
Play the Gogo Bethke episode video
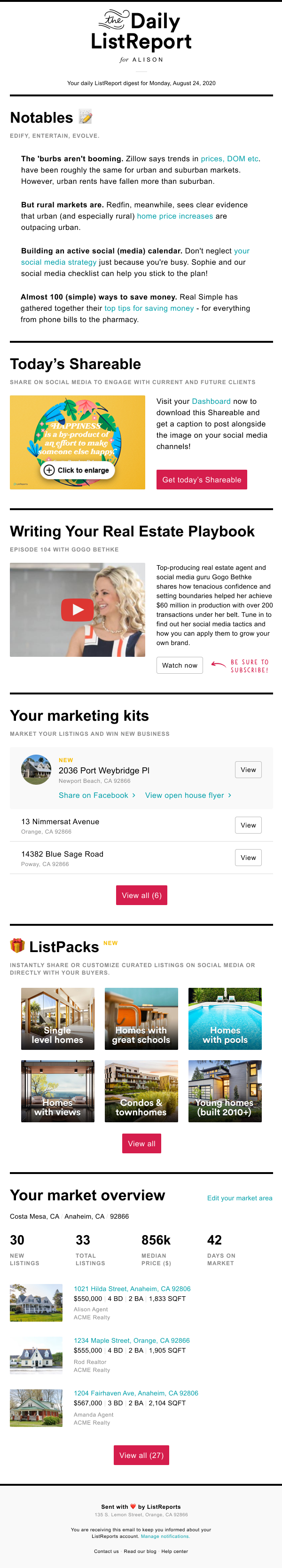(78, 609)
